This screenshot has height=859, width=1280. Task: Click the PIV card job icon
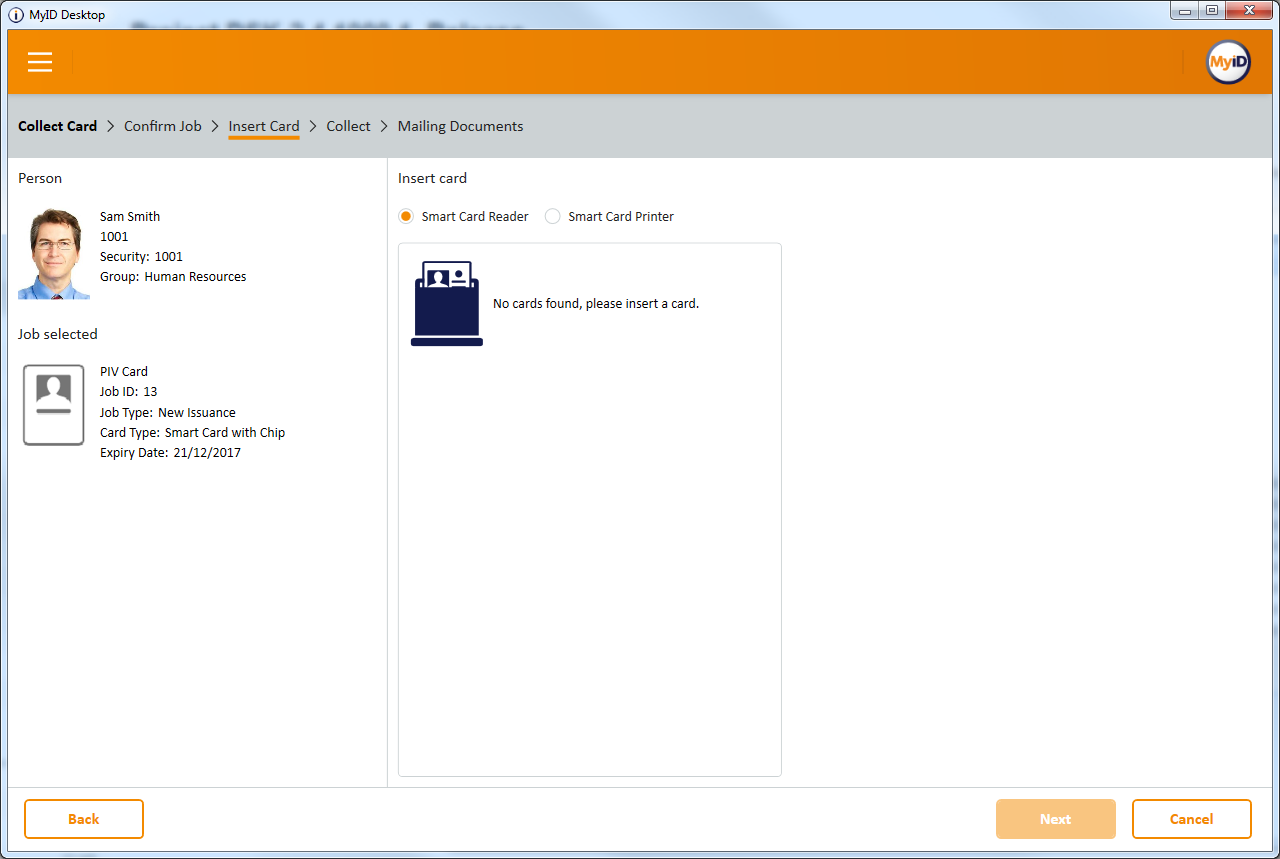click(53, 405)
